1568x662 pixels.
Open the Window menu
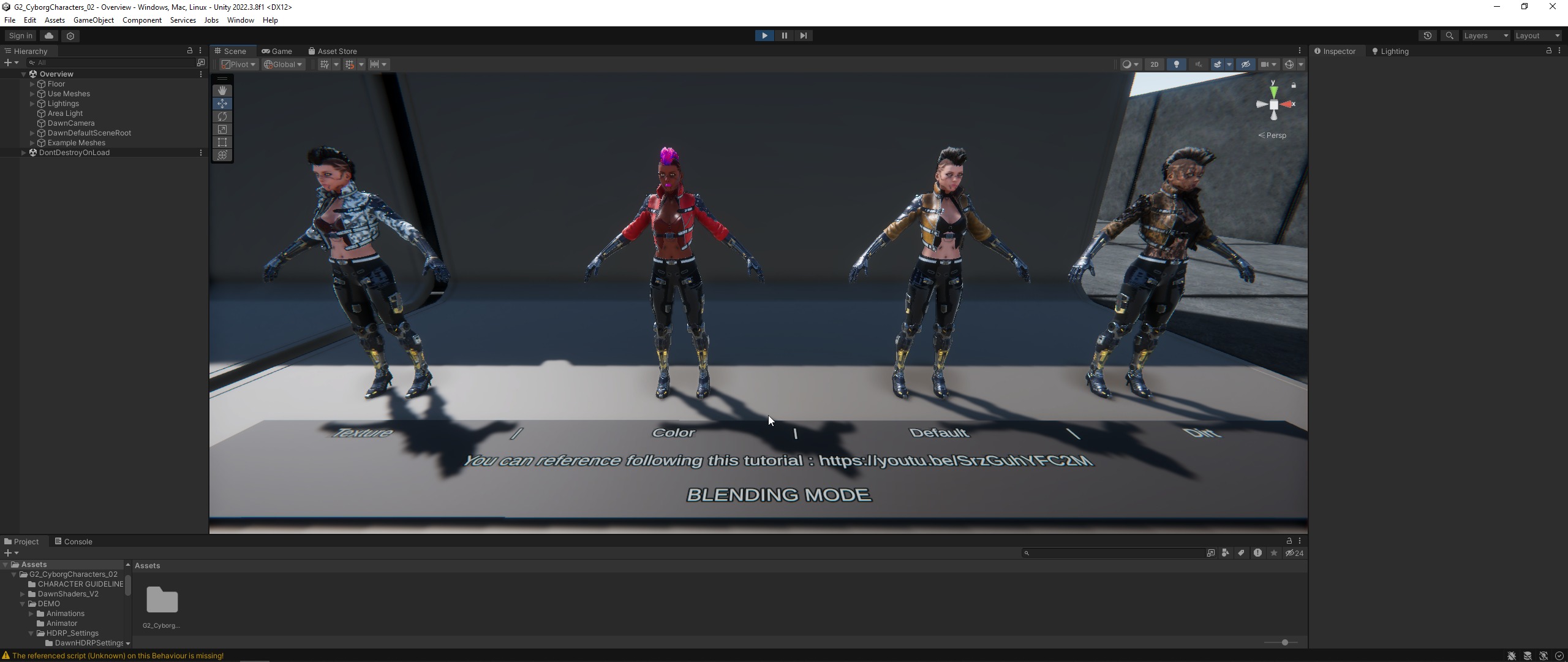(240, 20)
